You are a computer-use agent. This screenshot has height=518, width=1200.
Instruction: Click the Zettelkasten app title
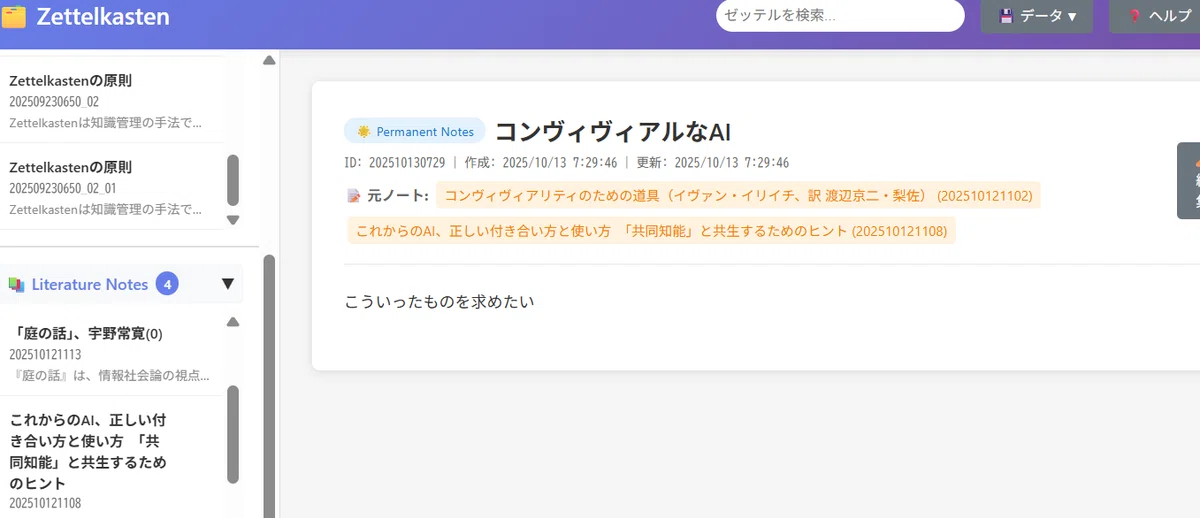(103, 17)
